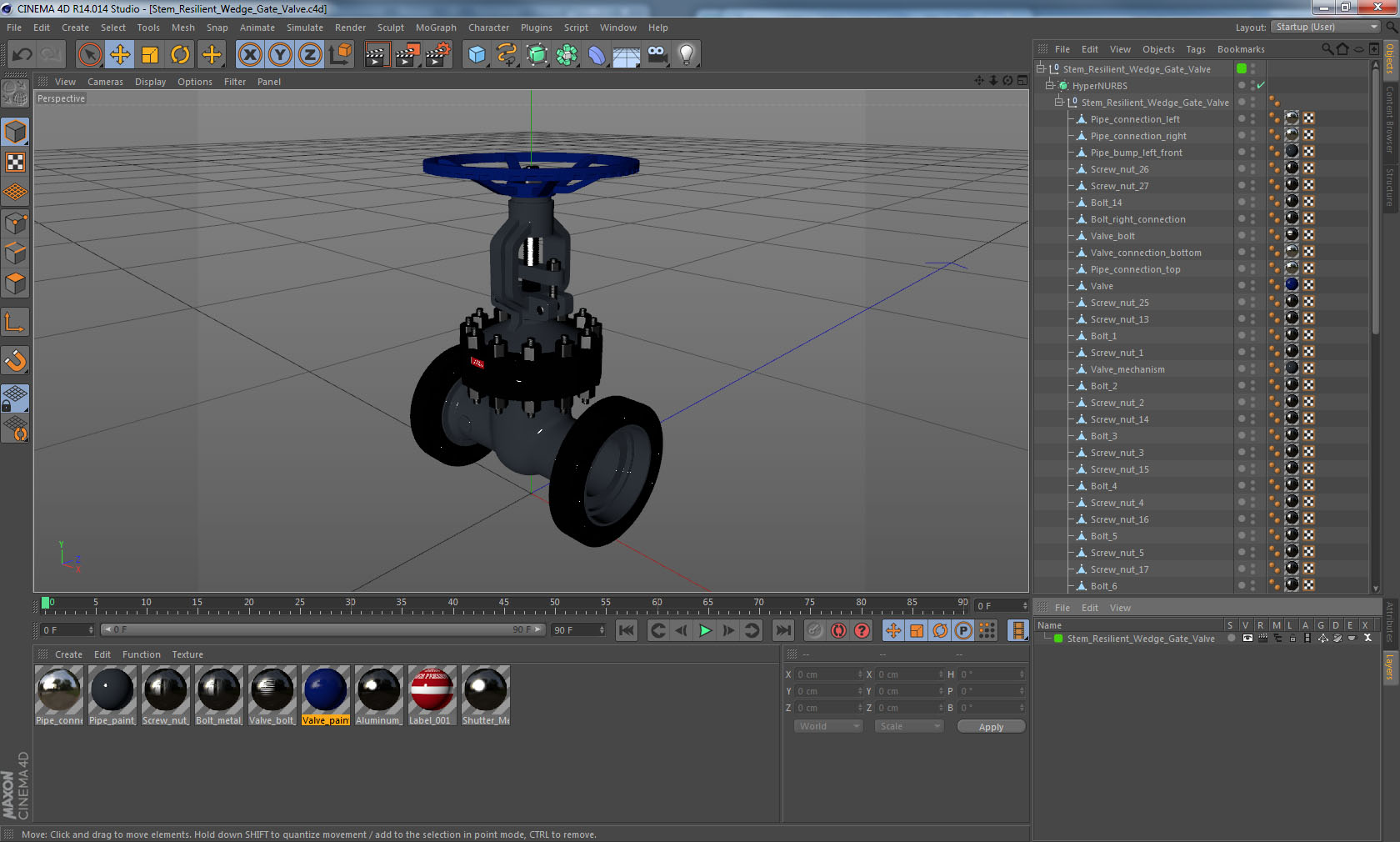Viewport: 1400px width, 842px height.
Task: Collapse the HyperNURBS tree node
Action: [x=1050, y=85]
